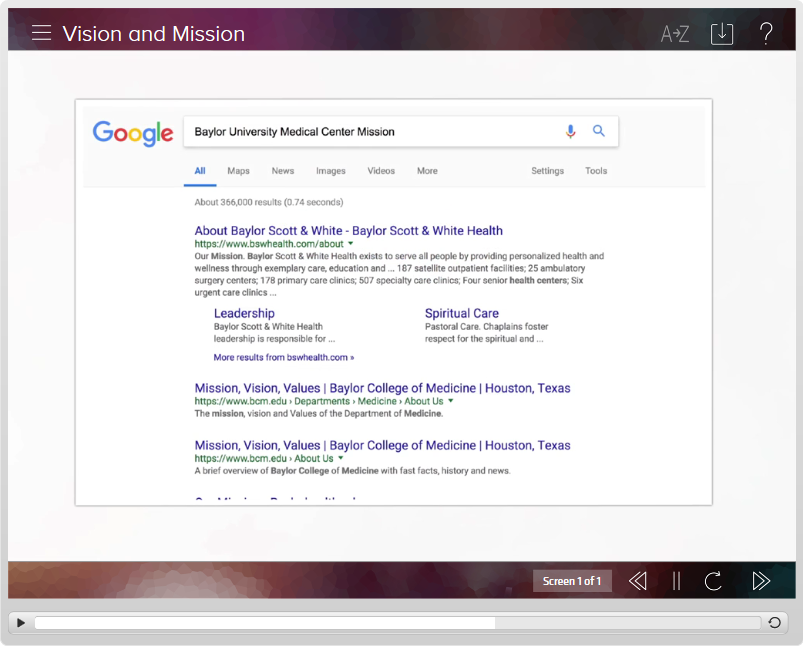Open the Leadership sitelink
Viewport: 803px width, 646px height.
coord(244,313)
